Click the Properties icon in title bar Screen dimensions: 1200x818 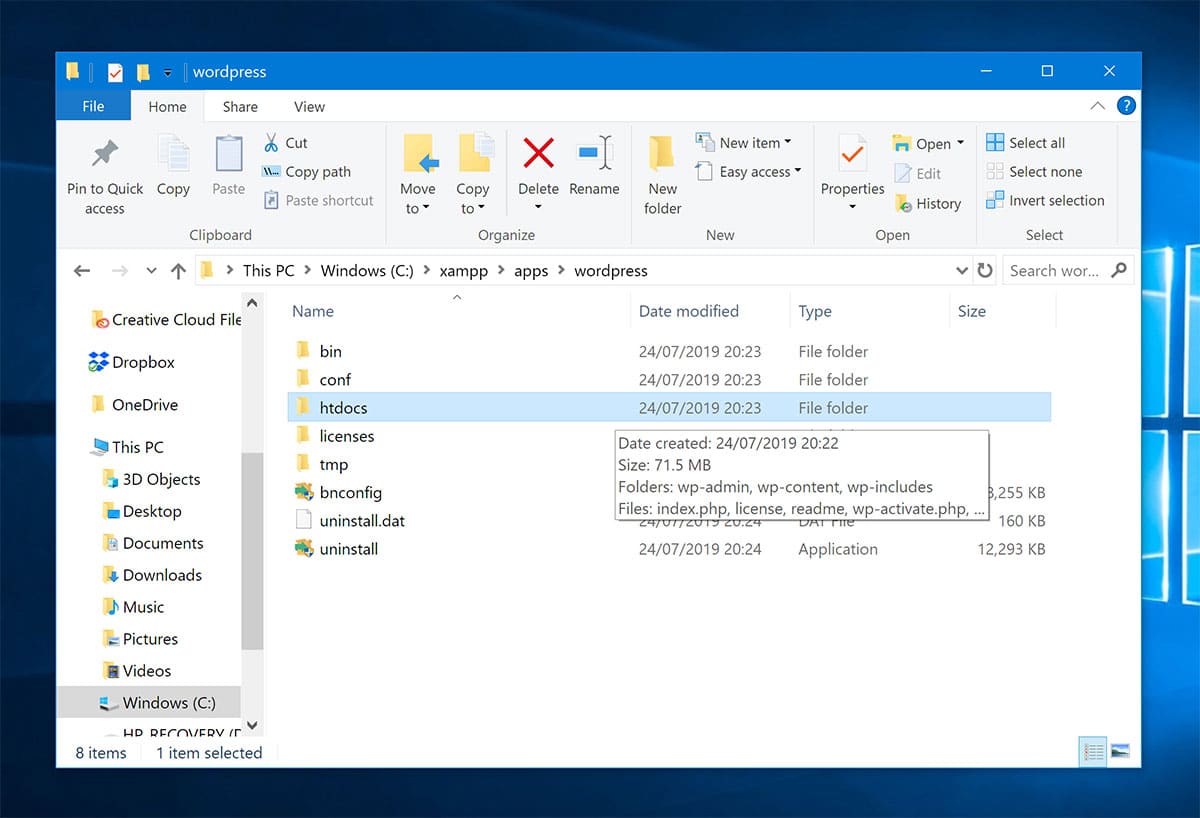pyautogui.click(x=115, y=72)
